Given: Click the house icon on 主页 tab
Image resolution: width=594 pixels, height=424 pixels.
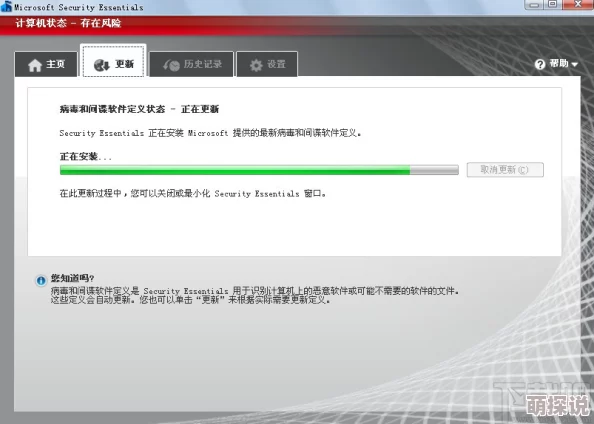Looking at the screenshot, I should point(35,65).
